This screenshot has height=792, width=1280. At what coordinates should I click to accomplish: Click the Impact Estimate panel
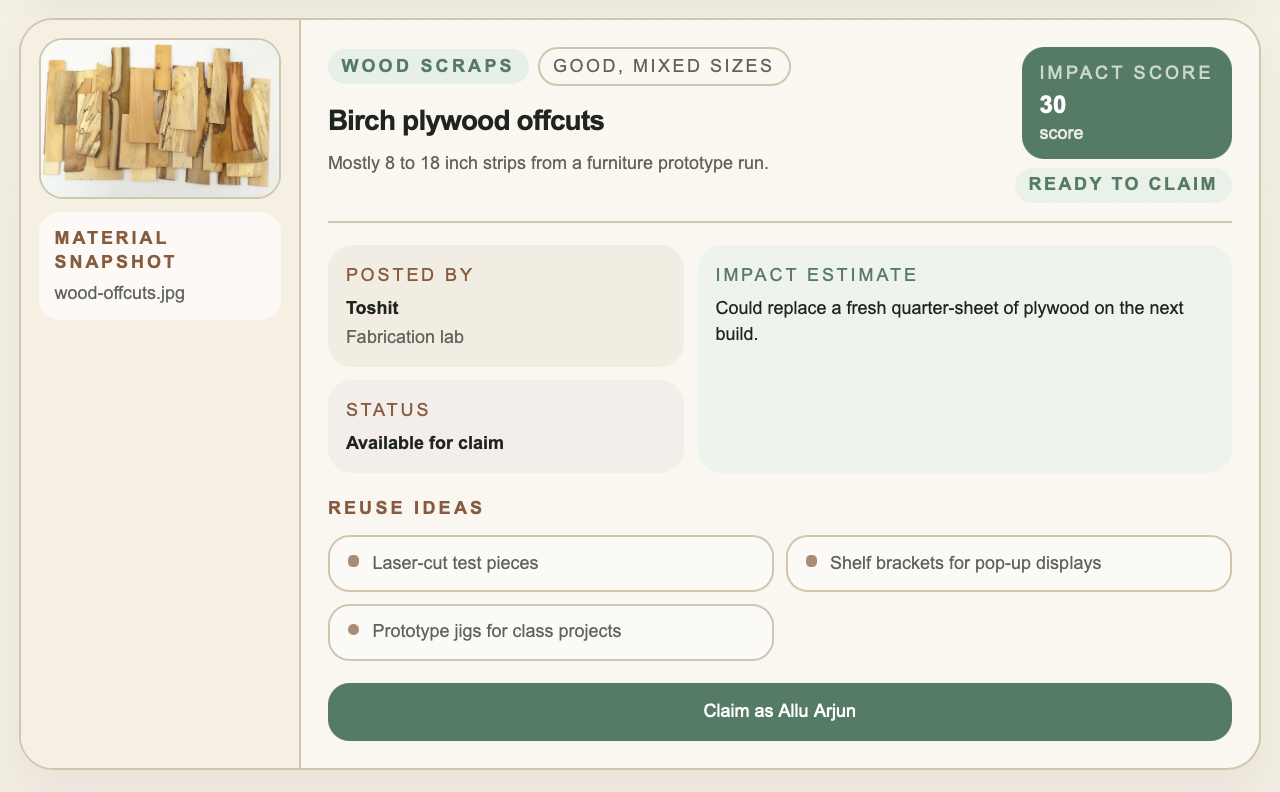coord(964,400)
